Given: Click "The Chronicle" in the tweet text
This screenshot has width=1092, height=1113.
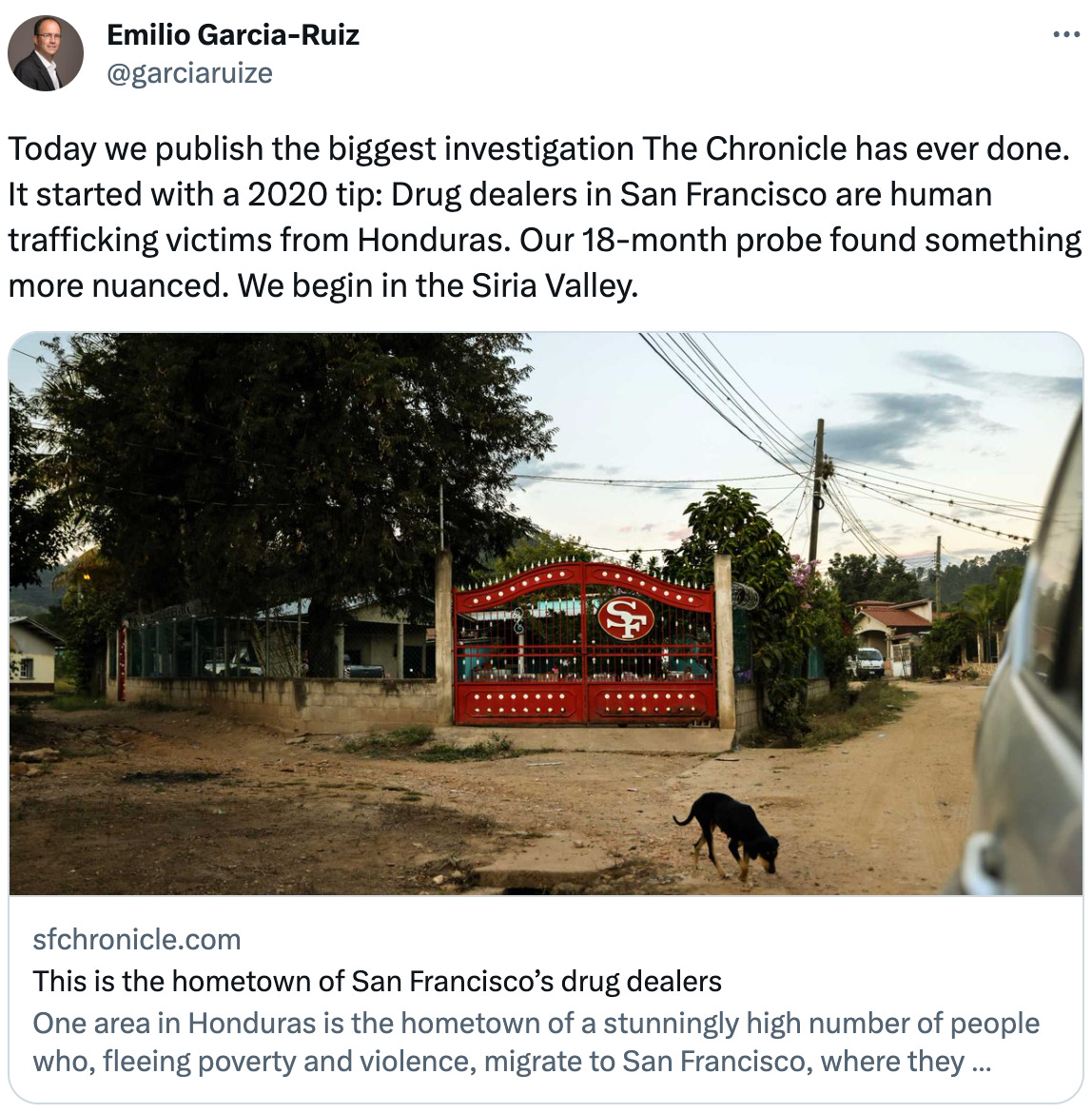Looking at the screenshot, I should (744, 148).
